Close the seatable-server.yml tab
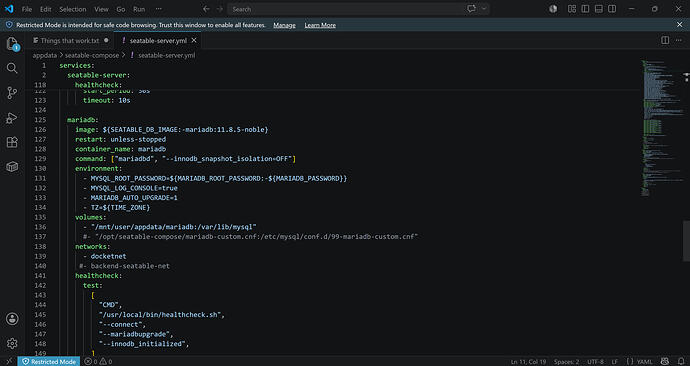 point(194,40)
